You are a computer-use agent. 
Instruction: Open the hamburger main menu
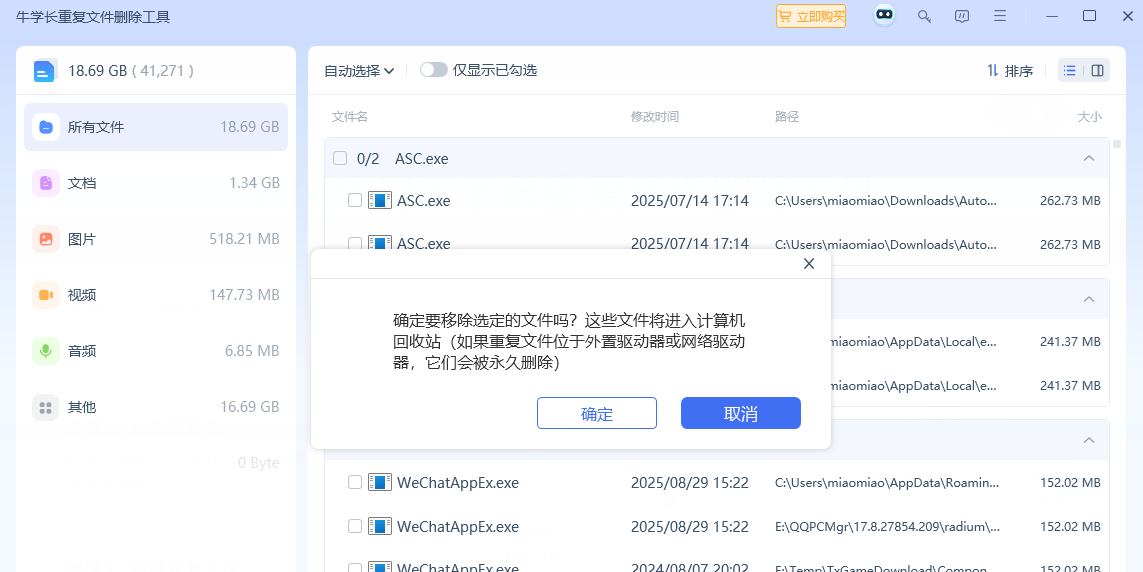(1000, 16)
